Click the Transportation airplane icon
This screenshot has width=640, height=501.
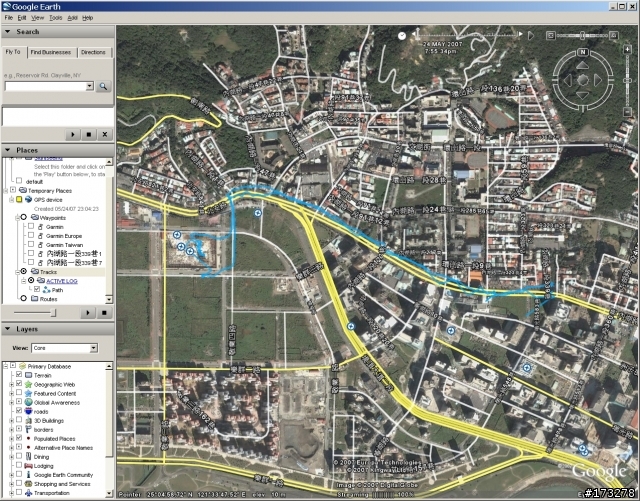[29, 493]
